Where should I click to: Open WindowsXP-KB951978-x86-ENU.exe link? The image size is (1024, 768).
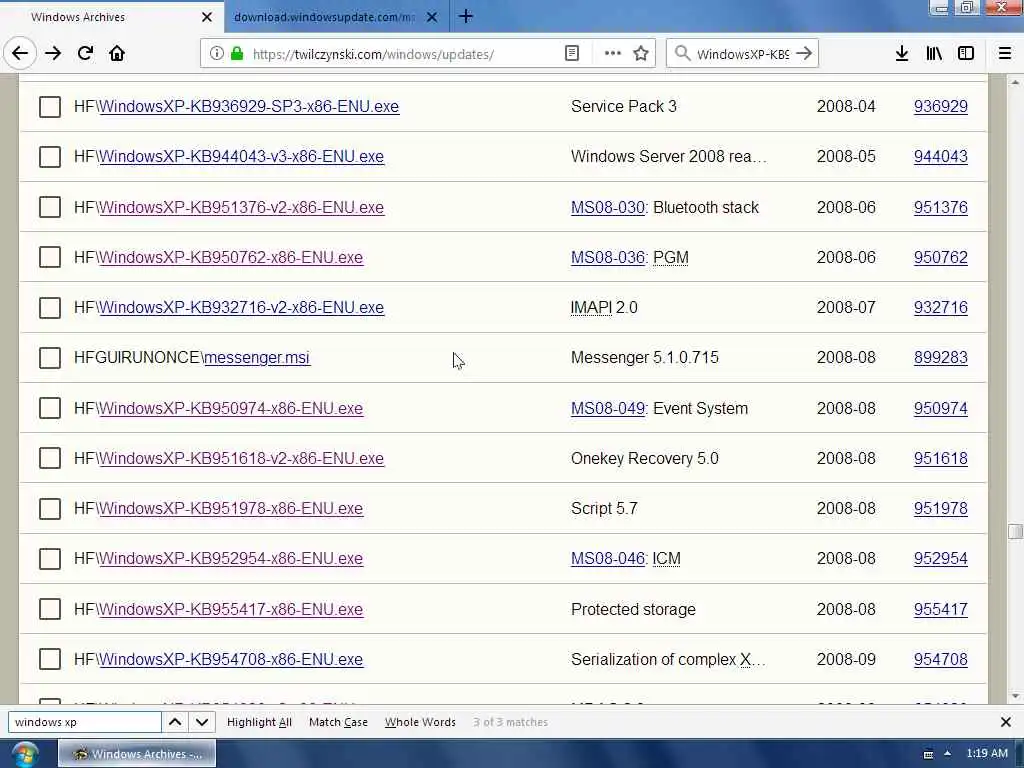tap(231, 509)
